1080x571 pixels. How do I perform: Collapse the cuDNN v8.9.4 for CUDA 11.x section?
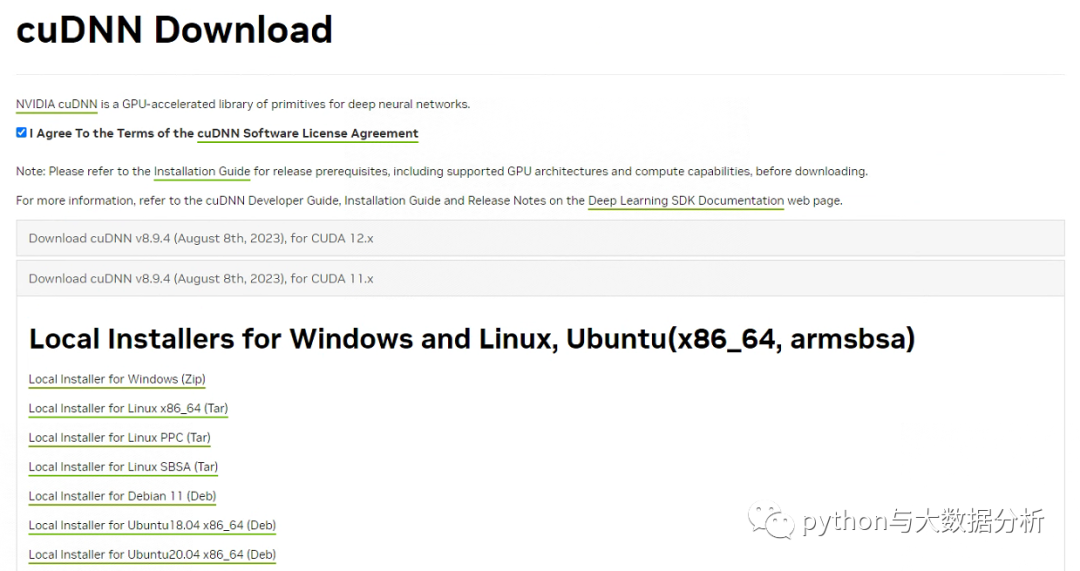(540, 278)
